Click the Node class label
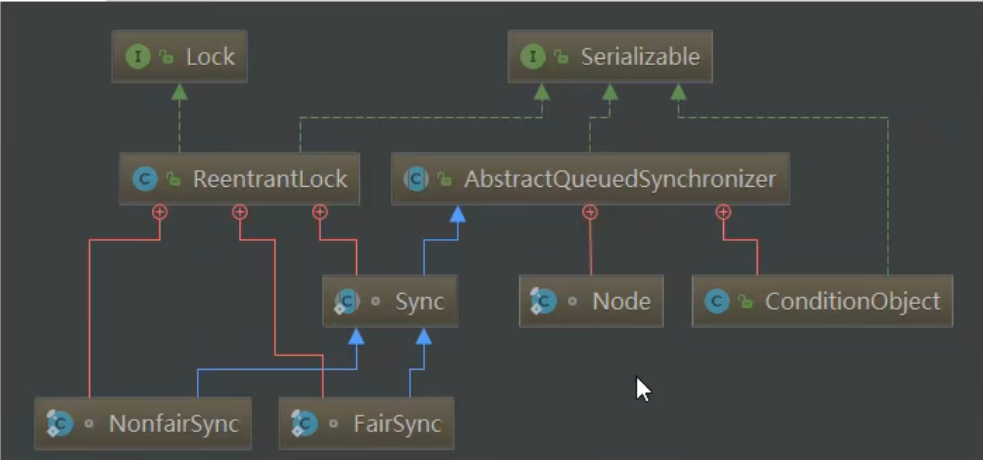Image resolution: width=983 pixels, height=460 pixels. [x=621, y=301]
